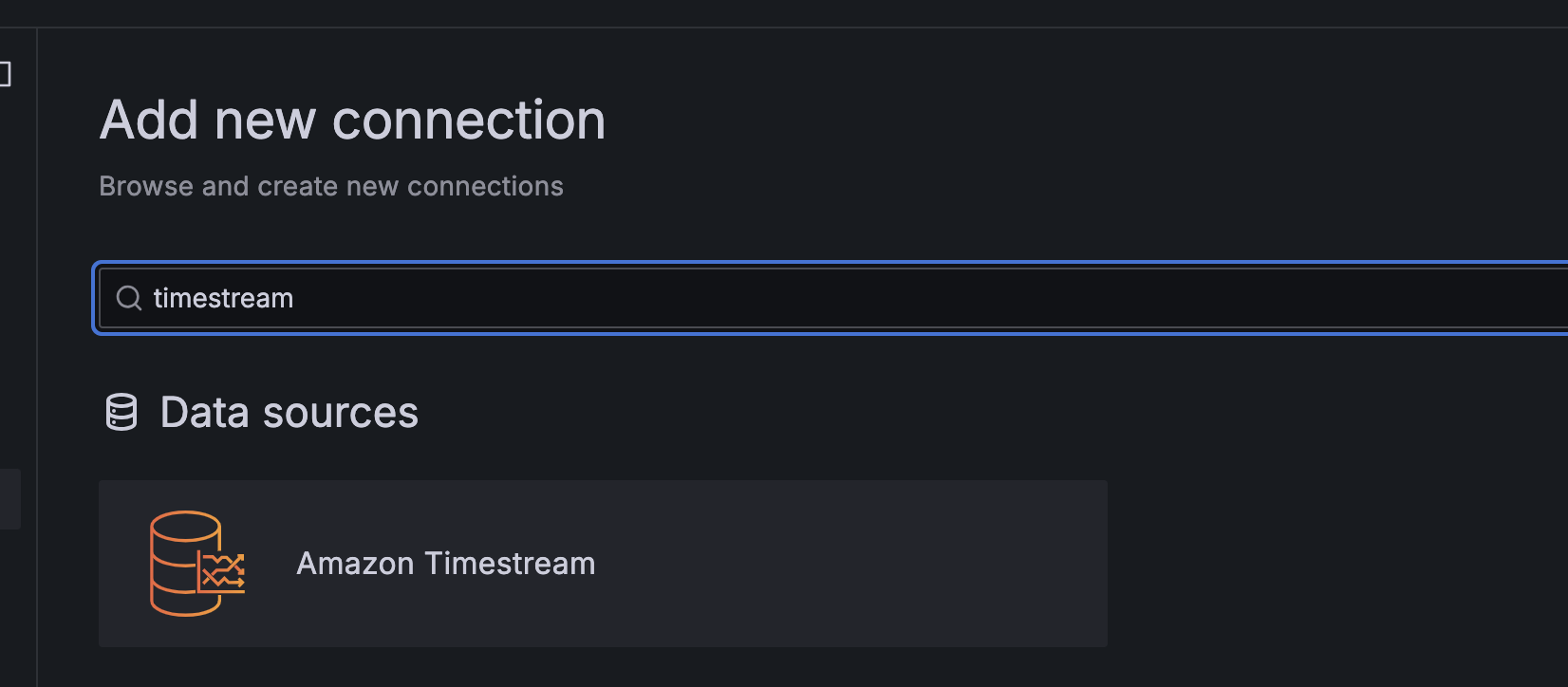Viewport: 1568px width, 687px height.
Task: Click the word 'connection' in the page title
Action: [x=468, y=121]
